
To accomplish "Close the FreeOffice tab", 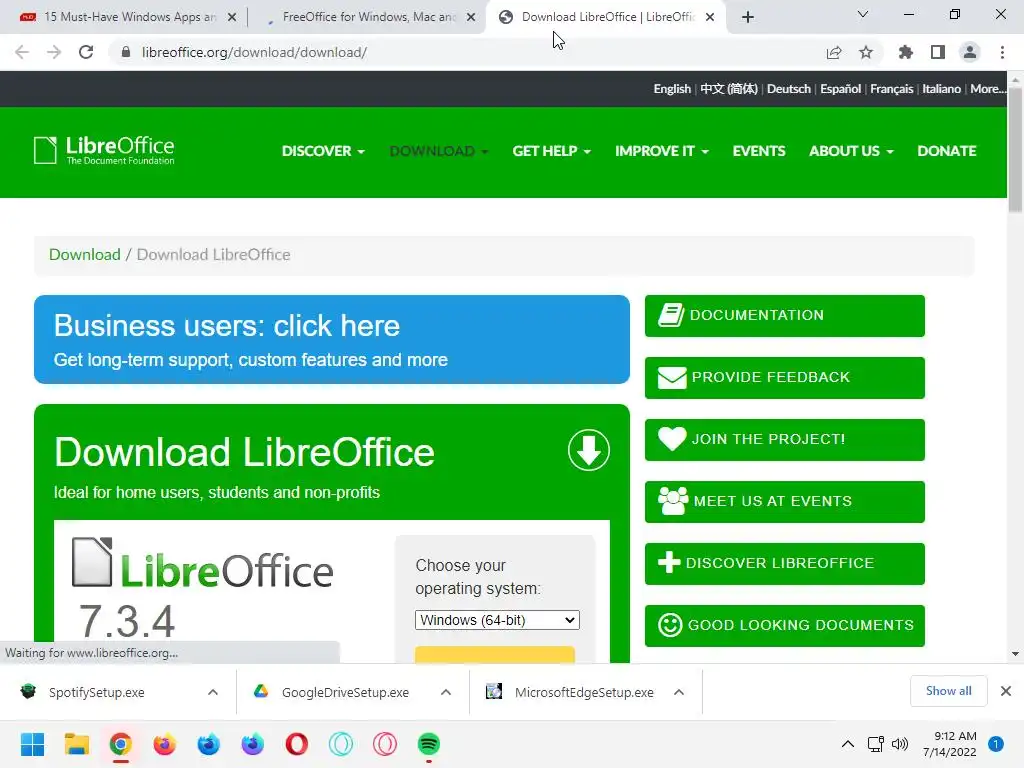I will [471, 18].
